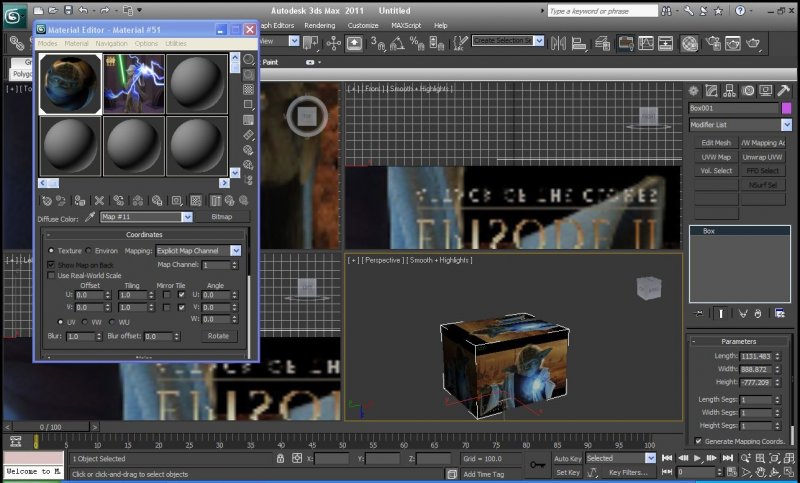This screenshot has height=483, width=800.
Task: Toggle Percent Snap in main toolbar
Action: tap(417, 43)
